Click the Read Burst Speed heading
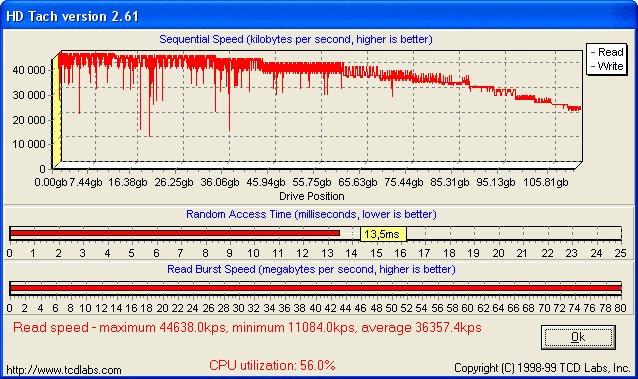Image resolution: width=638 pixels, height=379 pixels. click(311, 269)
